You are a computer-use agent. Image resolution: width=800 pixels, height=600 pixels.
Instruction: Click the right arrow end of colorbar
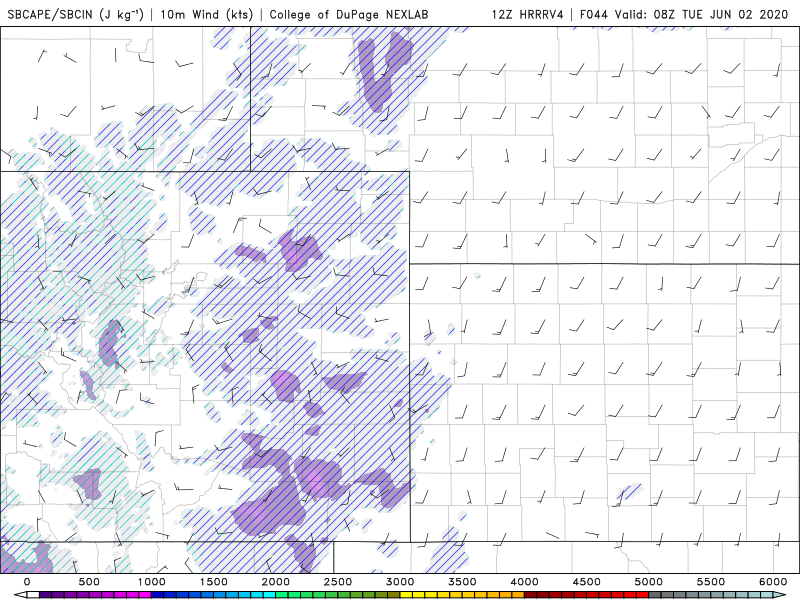click(x=781, y=595)
